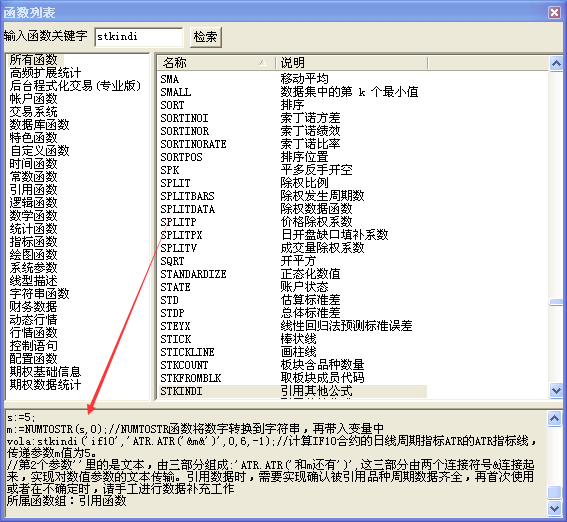Click function list scroll up arrow
Screen dimensions: 567x522
pos(556,64)
